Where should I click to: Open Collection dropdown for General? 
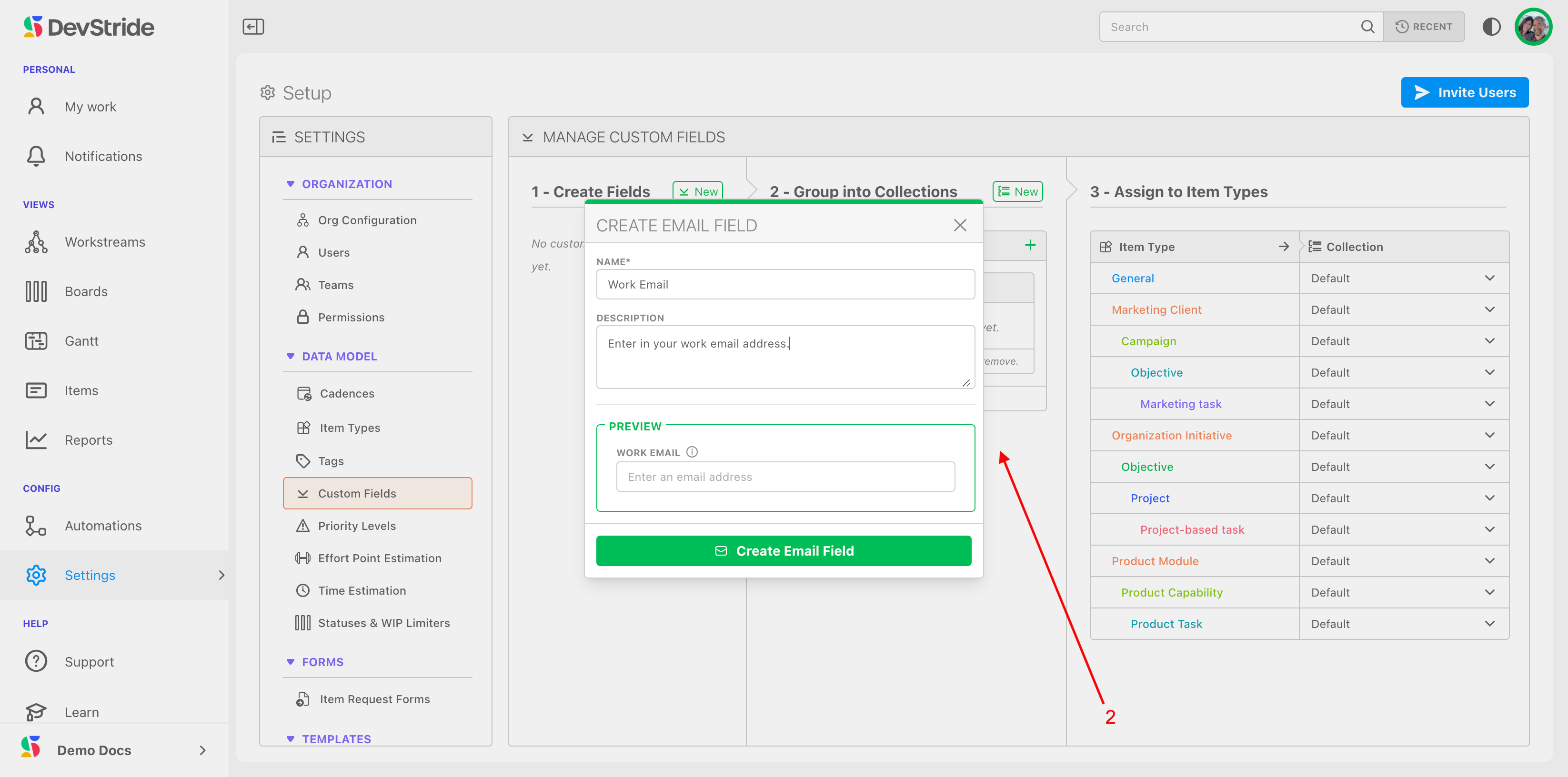(1489, 278)
